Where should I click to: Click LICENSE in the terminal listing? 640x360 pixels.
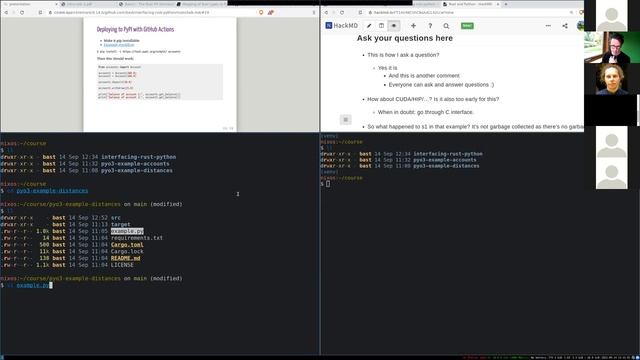coord(122,265)
